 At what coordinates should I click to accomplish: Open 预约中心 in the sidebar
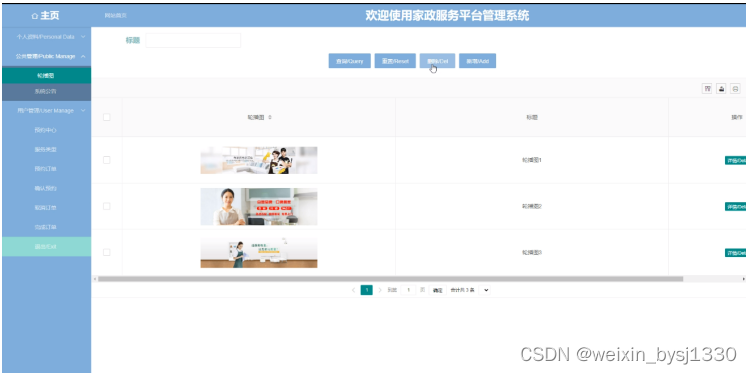pyautogui.click(x=47, y=130)
